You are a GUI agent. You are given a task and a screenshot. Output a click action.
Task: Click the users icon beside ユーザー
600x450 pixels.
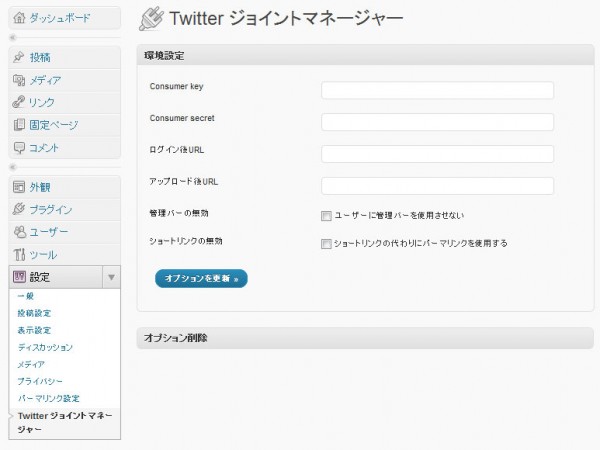[x=19, y=232]
